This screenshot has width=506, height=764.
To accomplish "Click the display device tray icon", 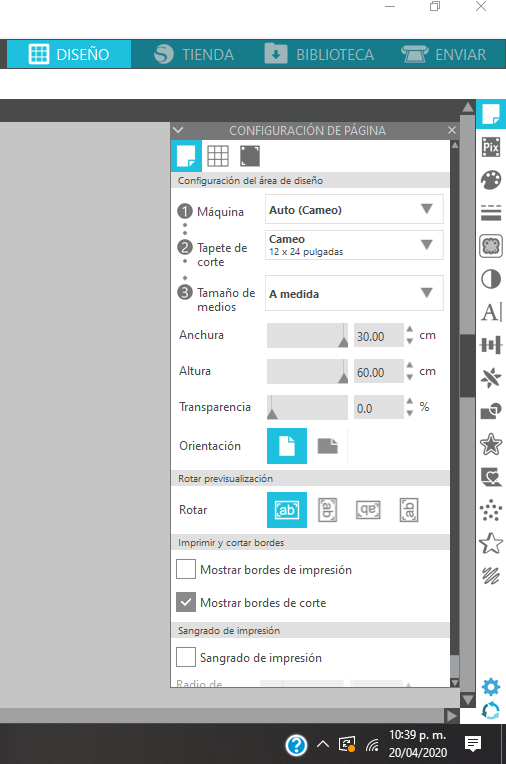I will 347,745.
